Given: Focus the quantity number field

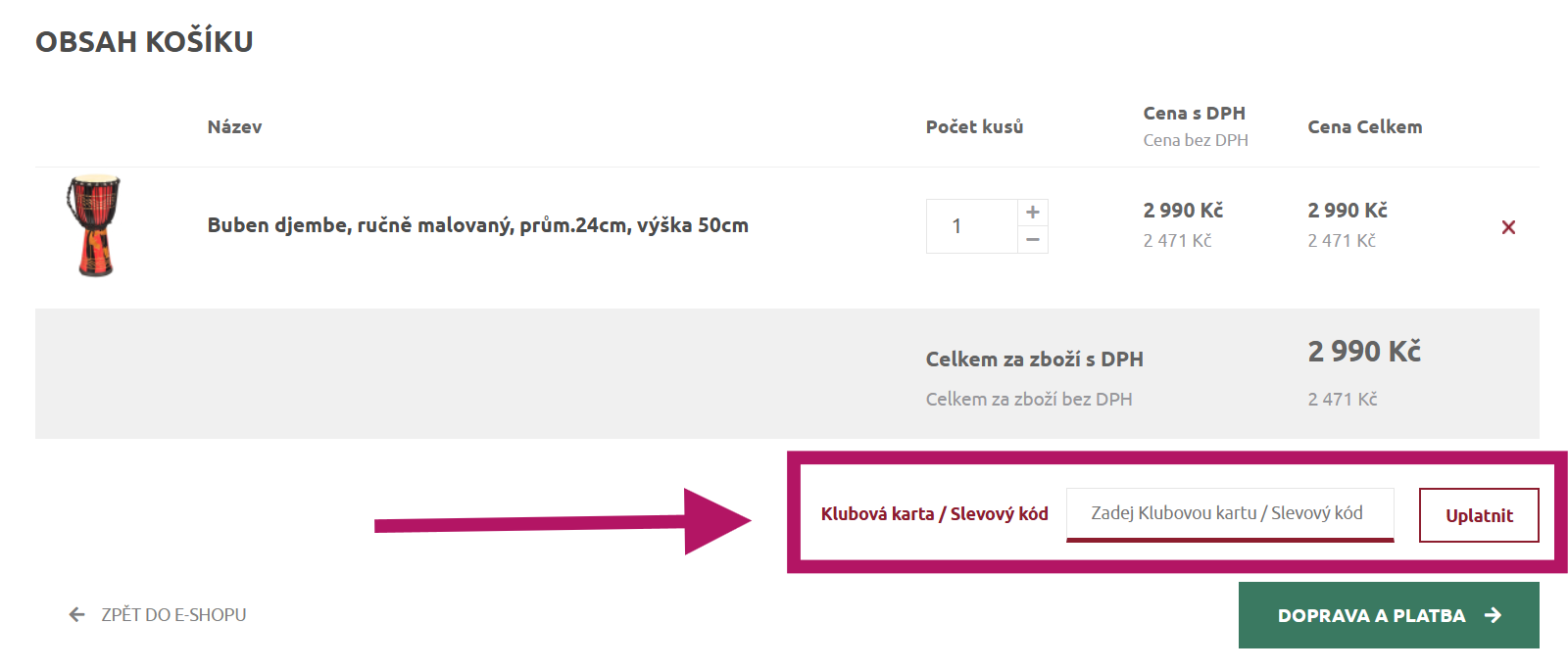Looking at the screenshot, I should (x=970, y=226).
